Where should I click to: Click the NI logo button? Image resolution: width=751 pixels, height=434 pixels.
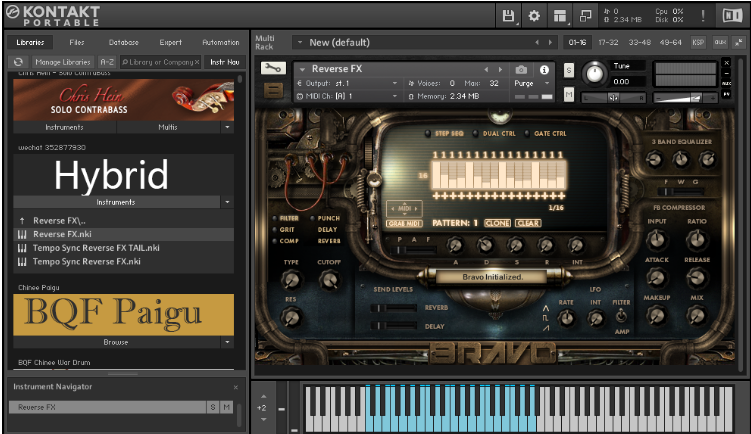(x=732, y=15)
